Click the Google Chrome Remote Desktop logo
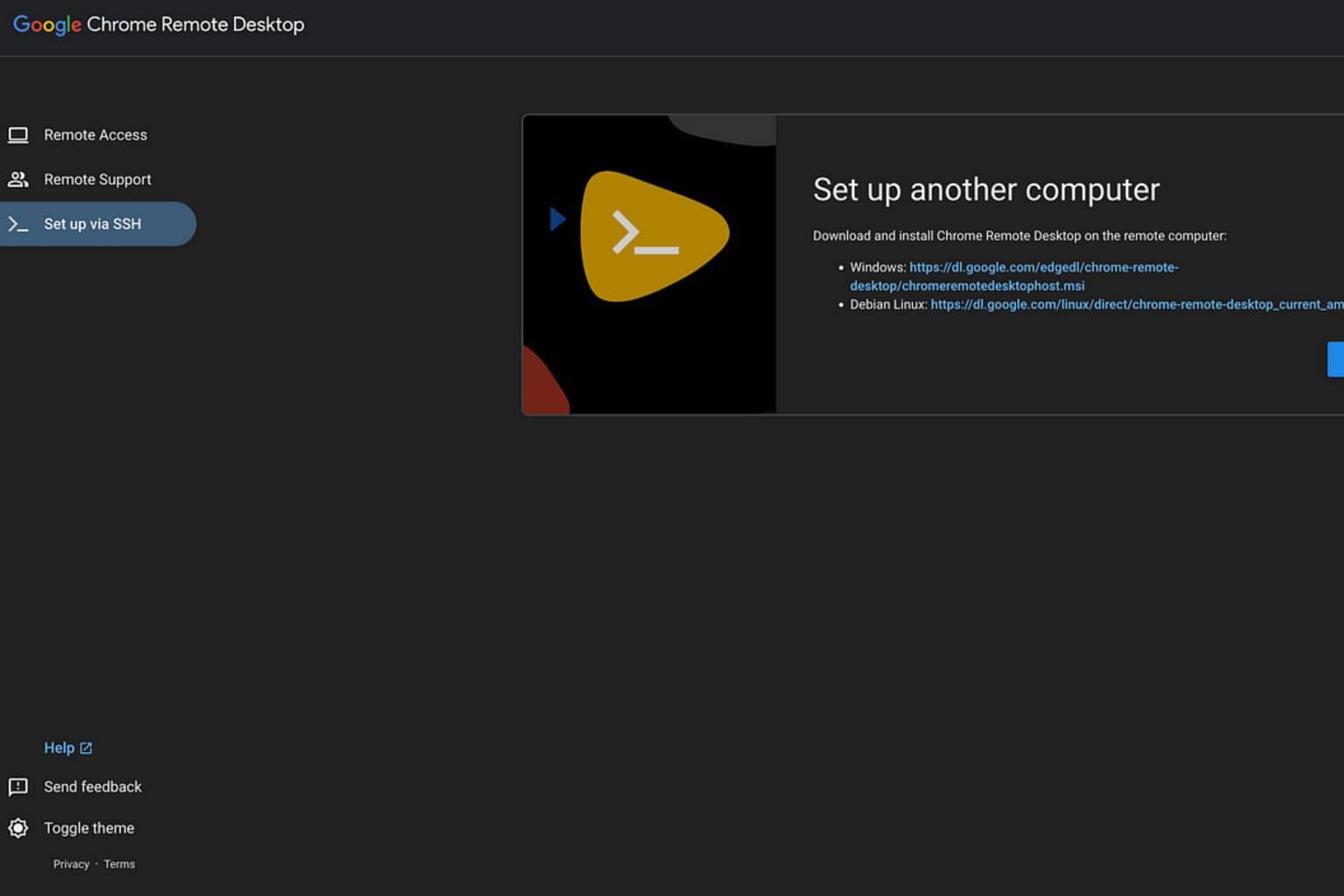Image resolution: width=1344 pixels, height=896 pixels. click(x=158, y=24)
